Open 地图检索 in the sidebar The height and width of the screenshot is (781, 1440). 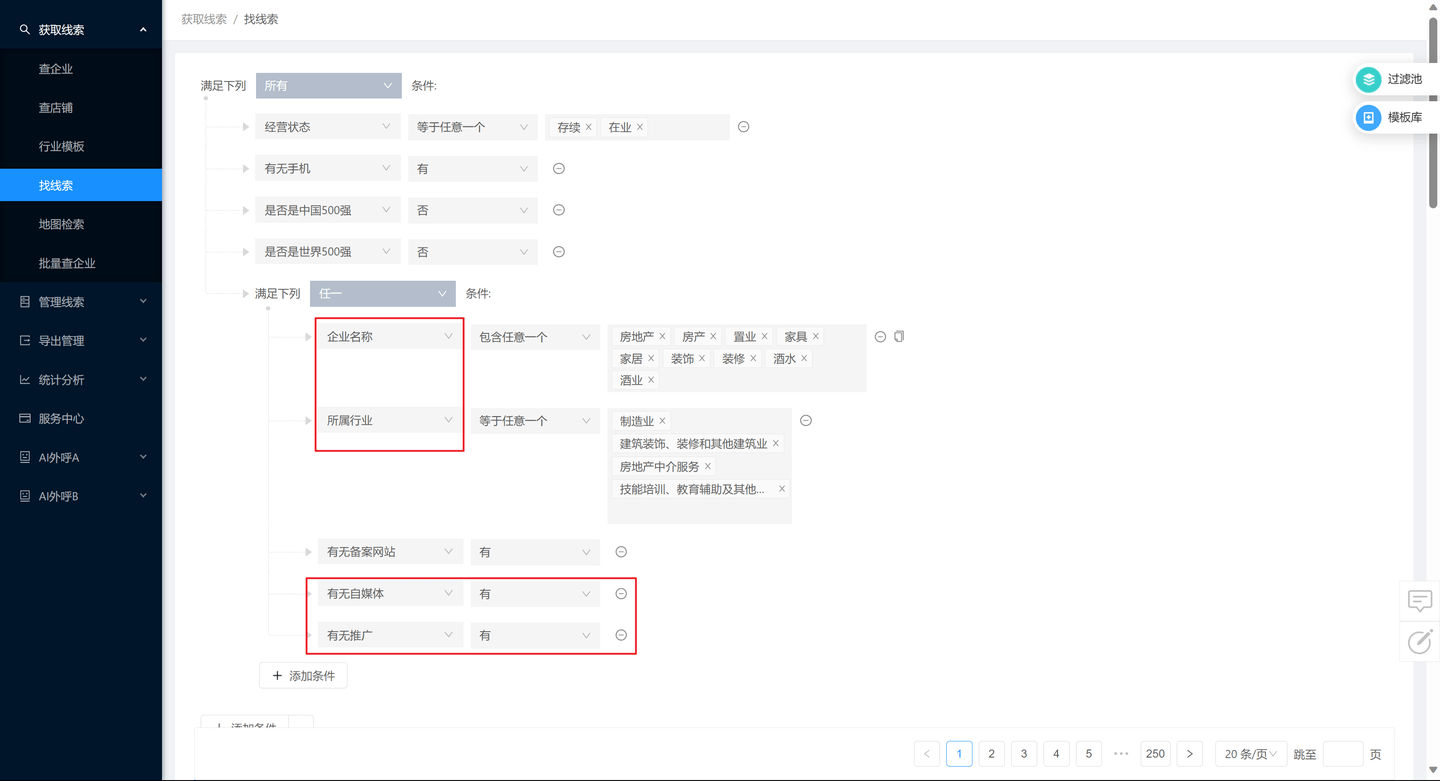tap(81, 224)
